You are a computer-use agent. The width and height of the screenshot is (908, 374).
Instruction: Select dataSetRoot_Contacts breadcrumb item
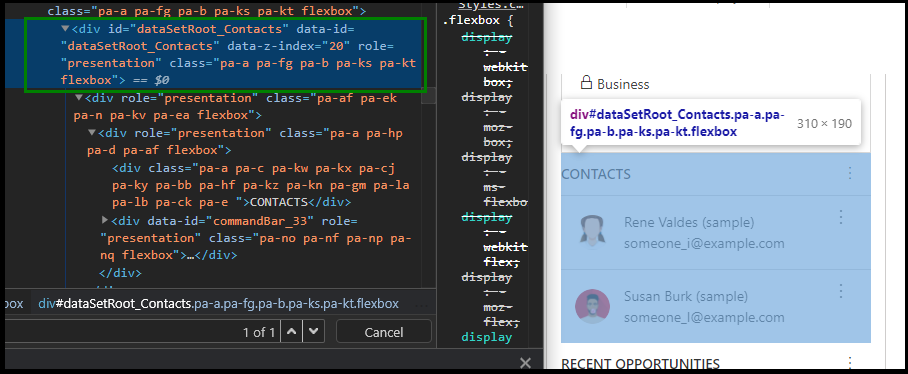coord(218,303)
